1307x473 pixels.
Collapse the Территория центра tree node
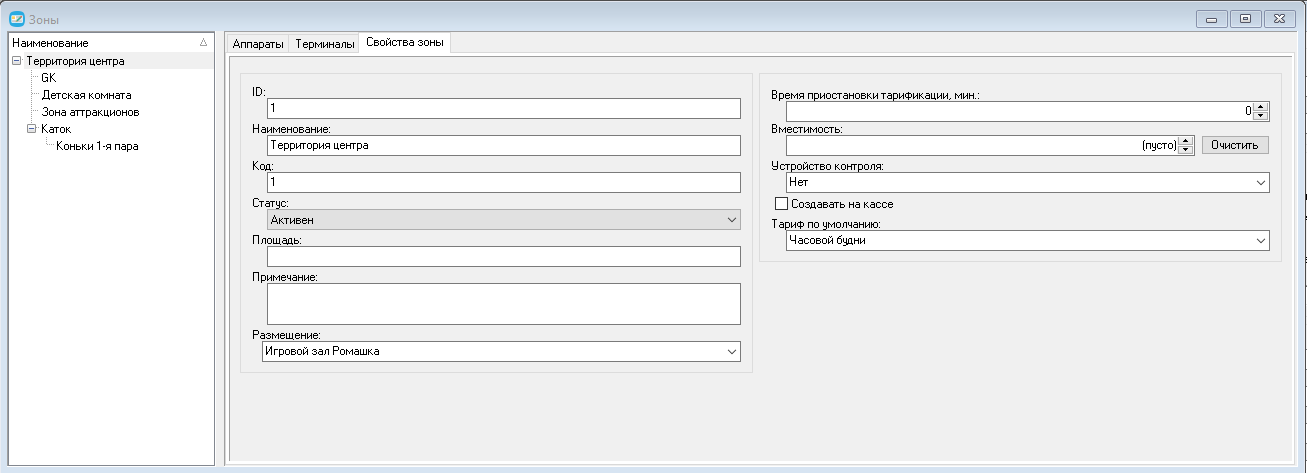(x=17, y=61)
